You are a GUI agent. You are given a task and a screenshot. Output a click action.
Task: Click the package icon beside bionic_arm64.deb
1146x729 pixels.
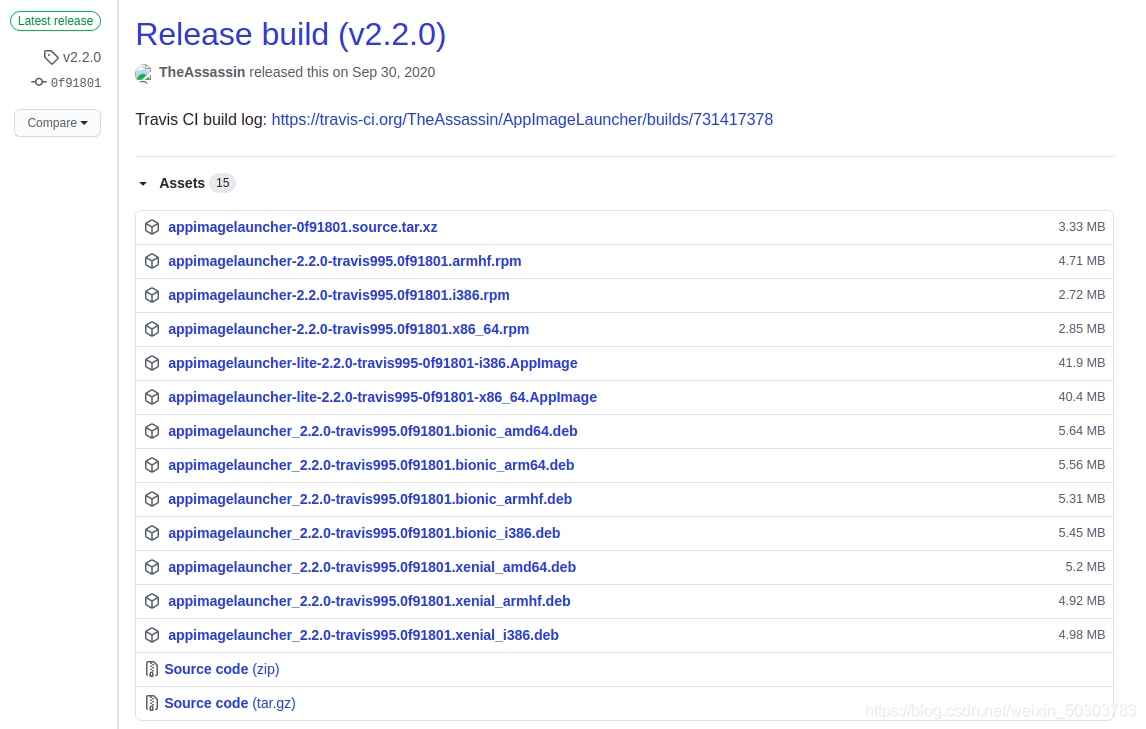point(152,465)
